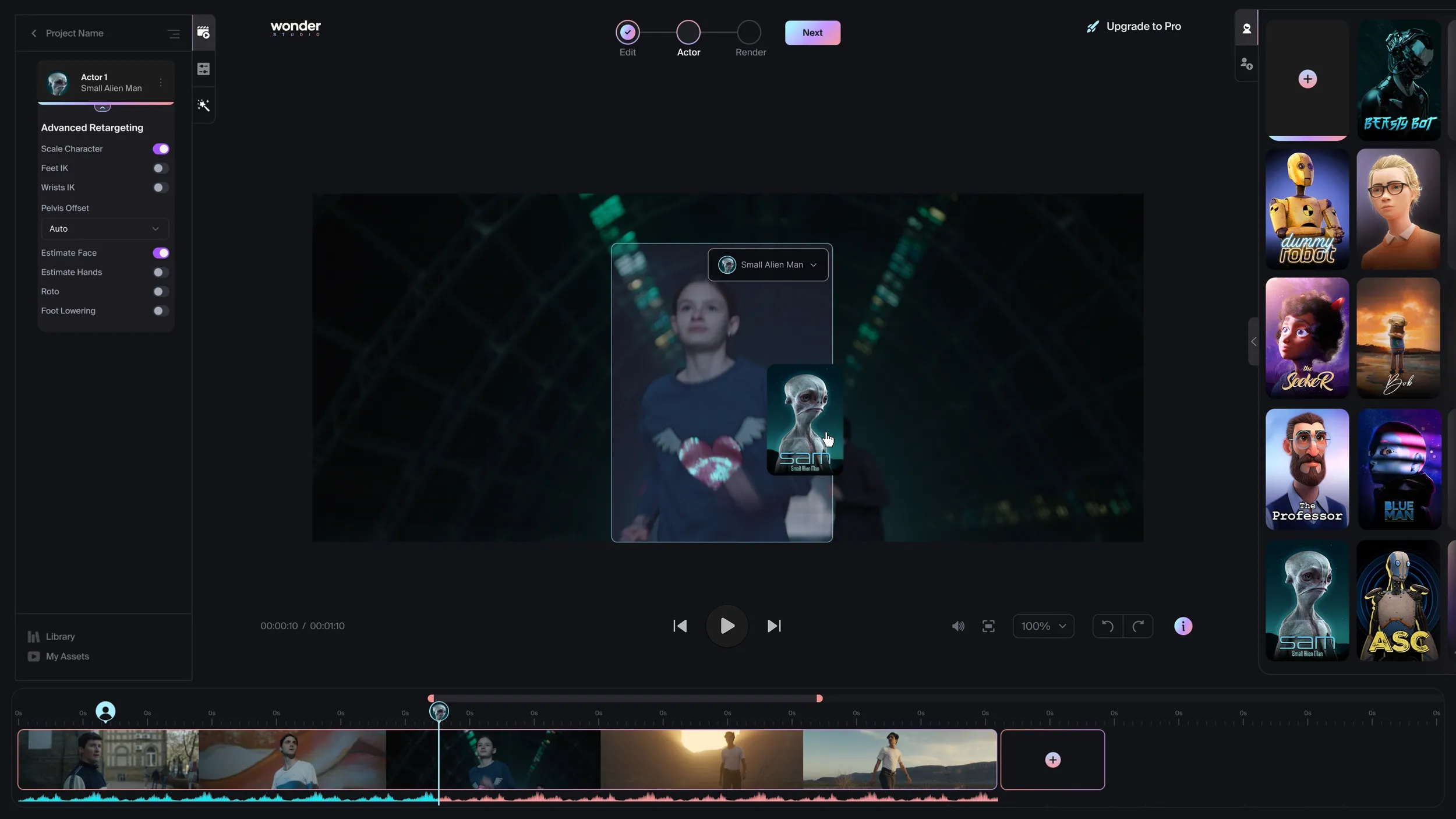Click the Next button
This screenshot has height=819, width=1456.
click(x=812, y=33)
